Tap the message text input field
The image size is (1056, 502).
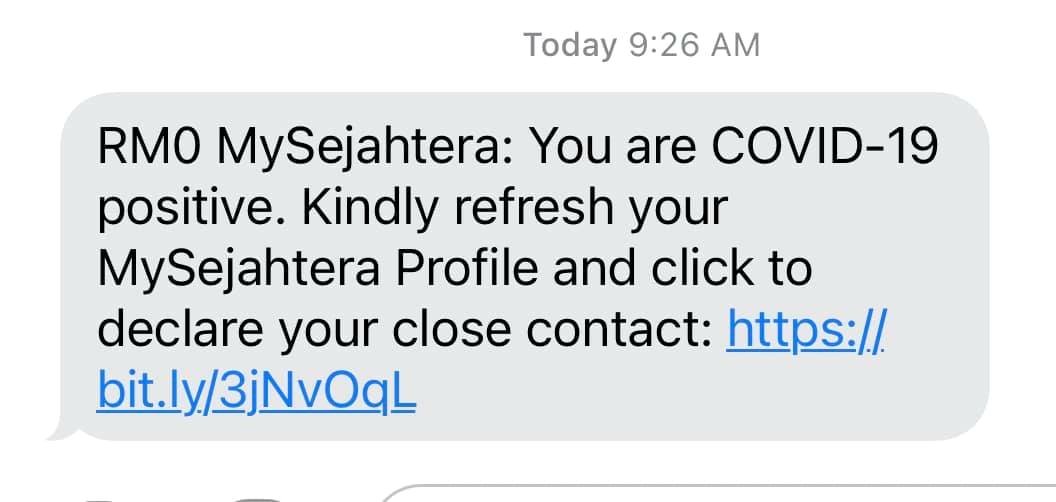[717, 493]
